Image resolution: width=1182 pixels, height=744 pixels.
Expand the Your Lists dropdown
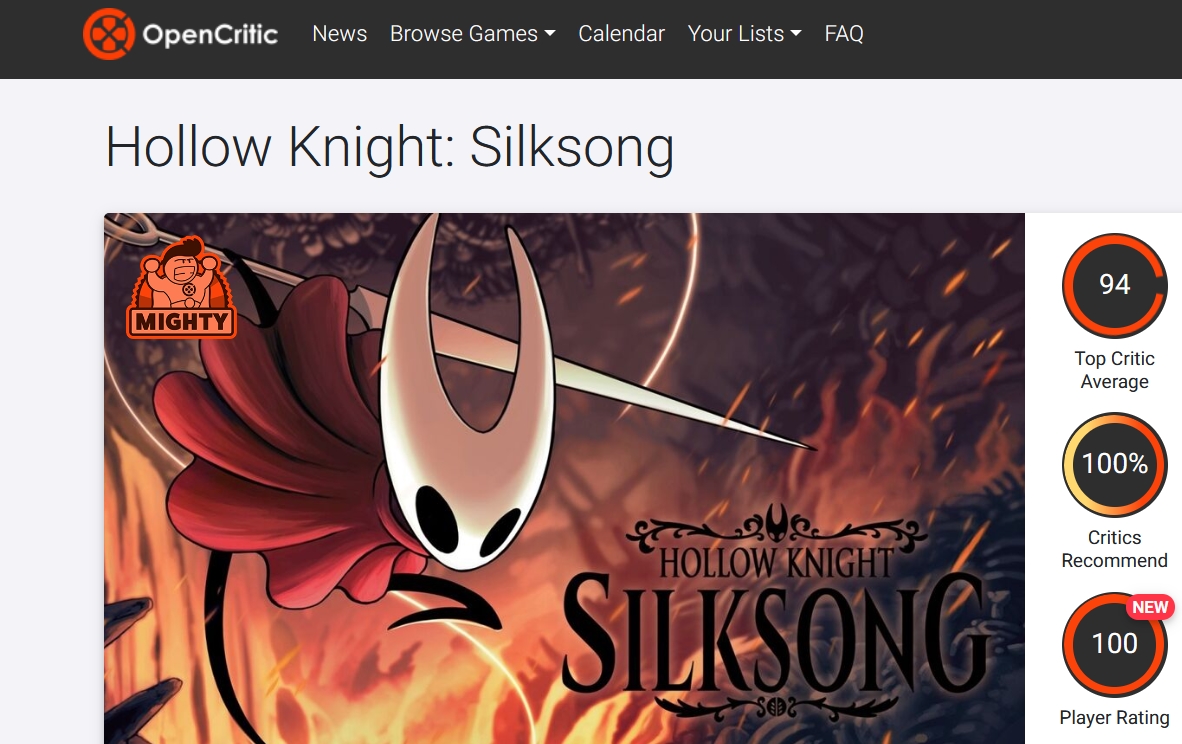point(744,34)
